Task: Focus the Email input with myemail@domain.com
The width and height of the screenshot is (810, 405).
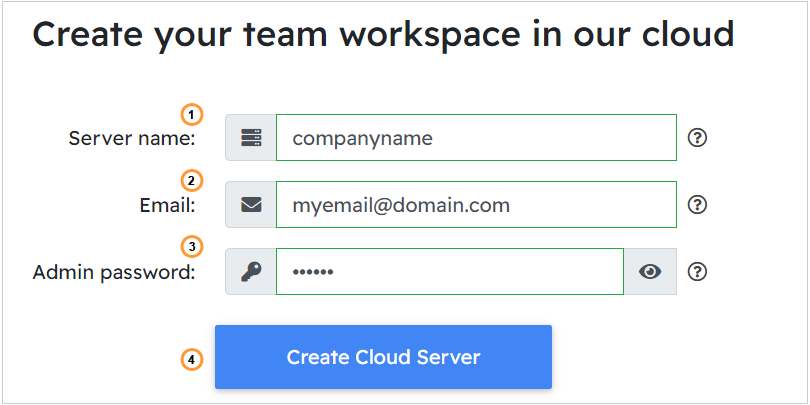Action: (x=476, y=205)
